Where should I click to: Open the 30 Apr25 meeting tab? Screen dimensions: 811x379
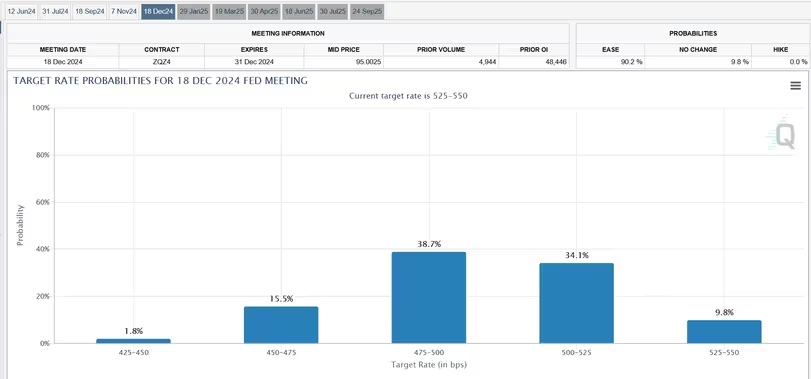coord(264,11)
